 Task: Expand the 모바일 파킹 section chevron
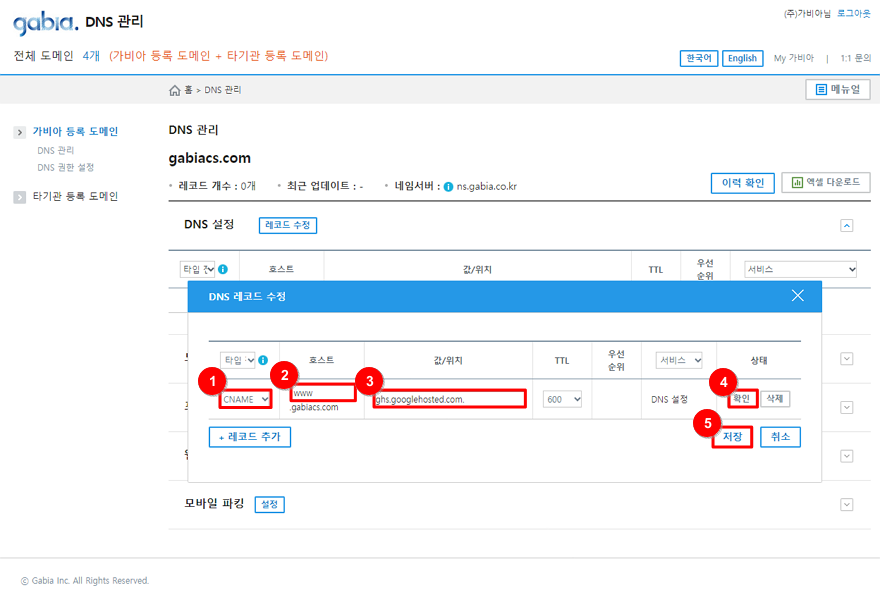(x=847, y=505)
